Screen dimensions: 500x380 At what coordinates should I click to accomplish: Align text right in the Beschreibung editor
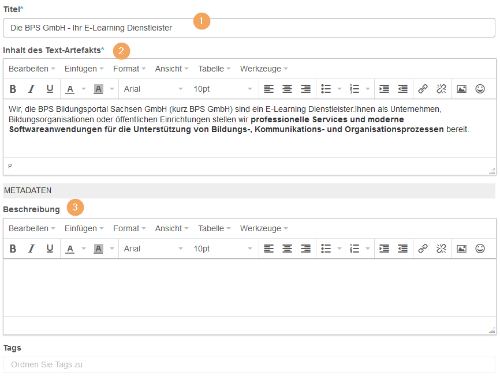click(306, 249)
